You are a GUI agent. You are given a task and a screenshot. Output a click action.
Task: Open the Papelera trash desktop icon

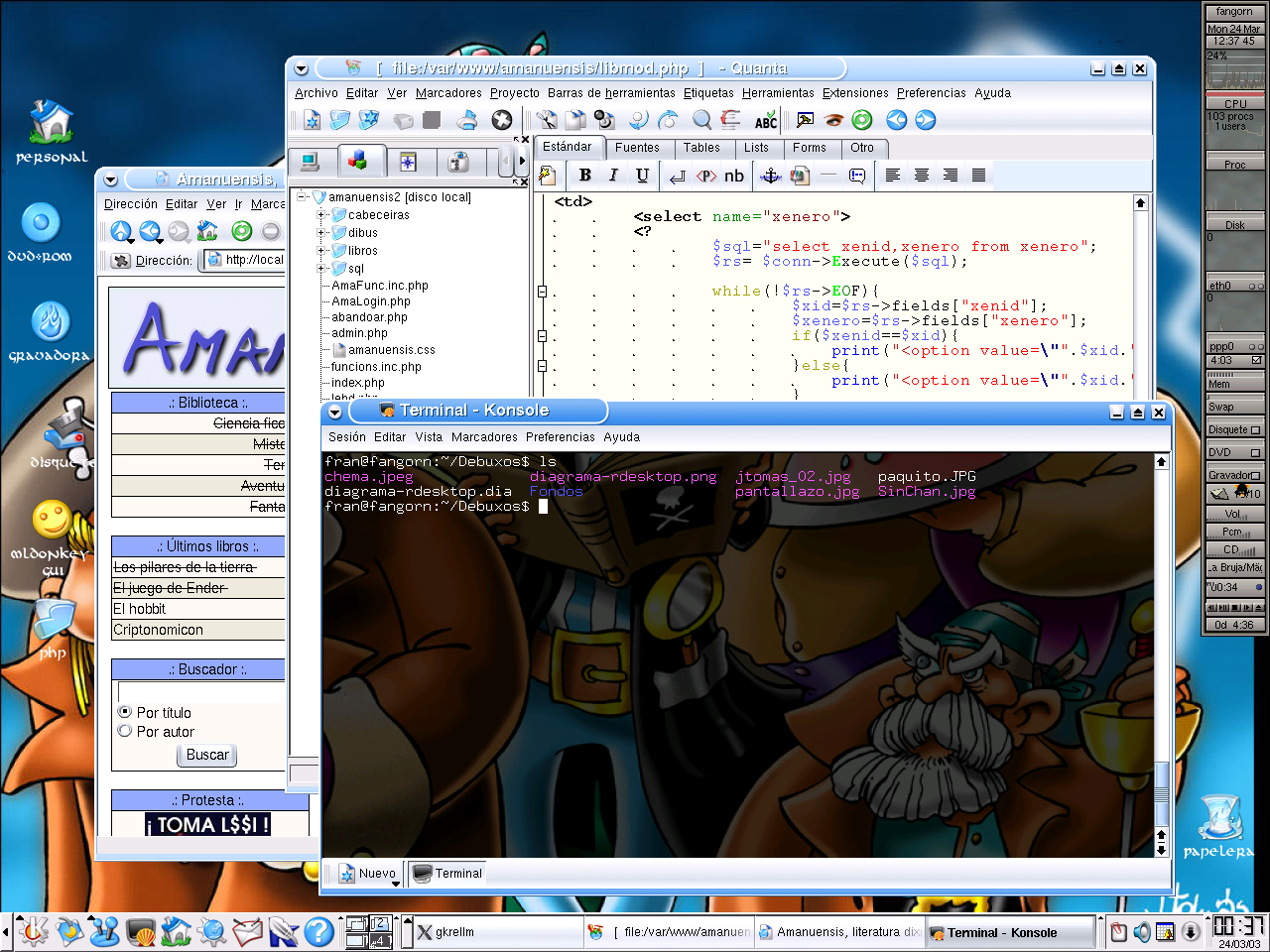[x=1218, y=825]
